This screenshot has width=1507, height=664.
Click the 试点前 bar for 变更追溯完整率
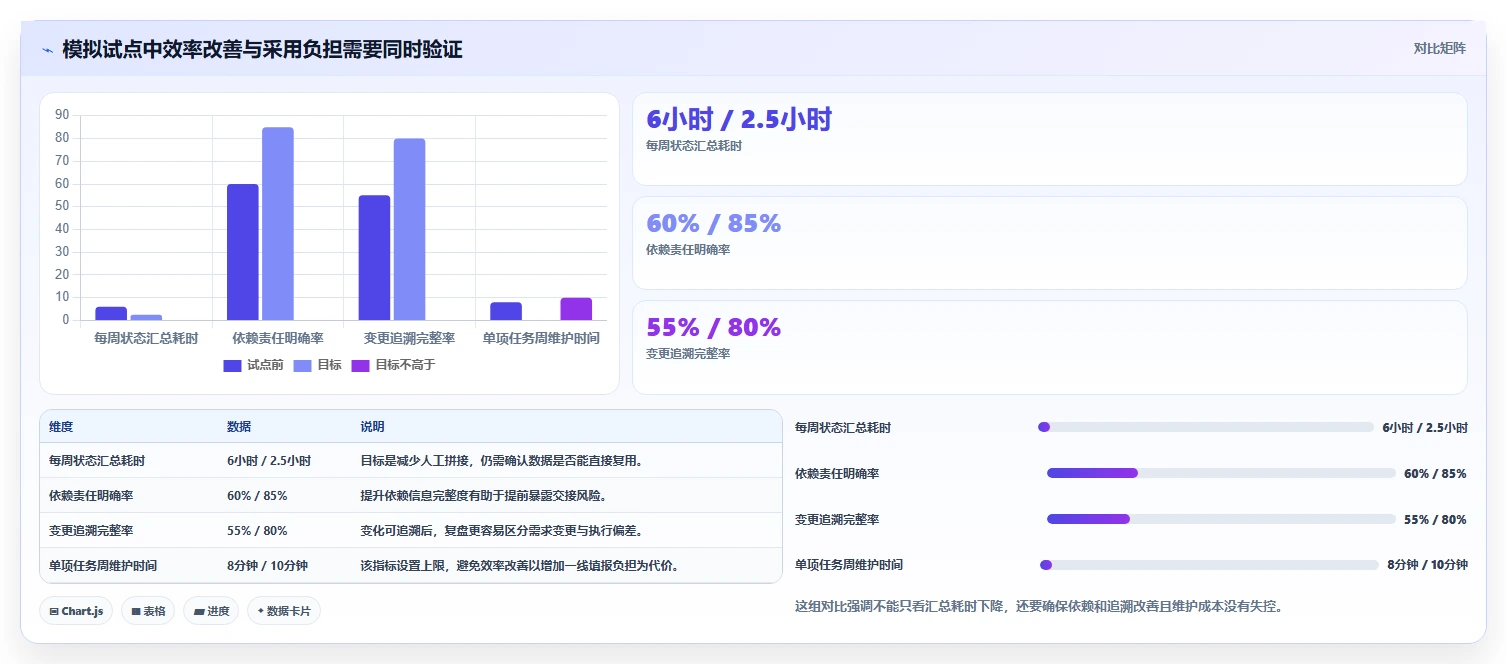tap(374, 258)
